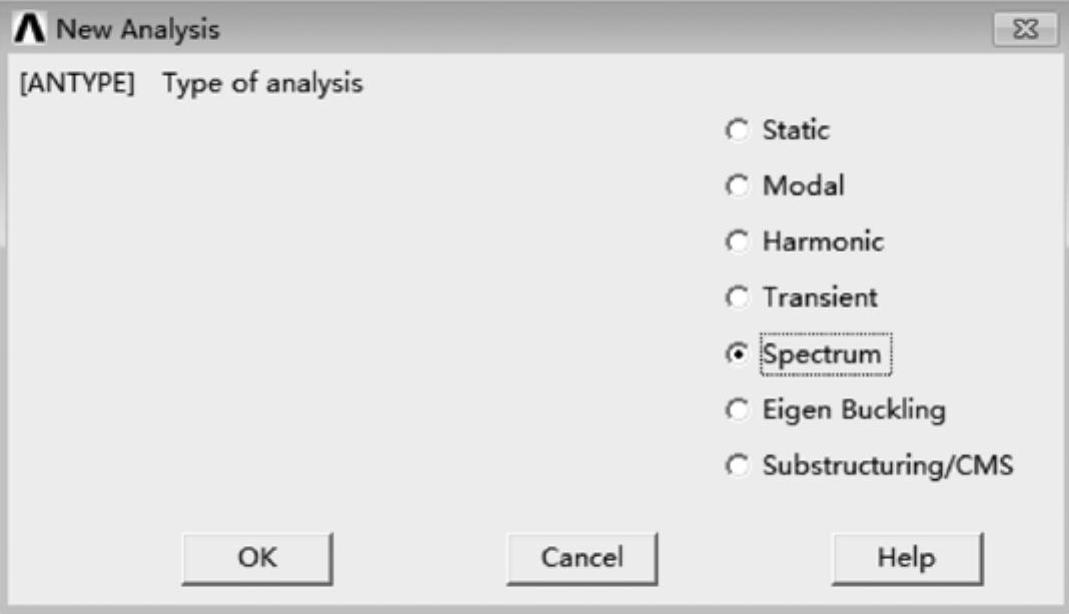This screenshot has width=1069, height=614.
Task: Choose the Substructuring/CMS radio button circle
Action: pyautogui.click(x=738, y=466)
